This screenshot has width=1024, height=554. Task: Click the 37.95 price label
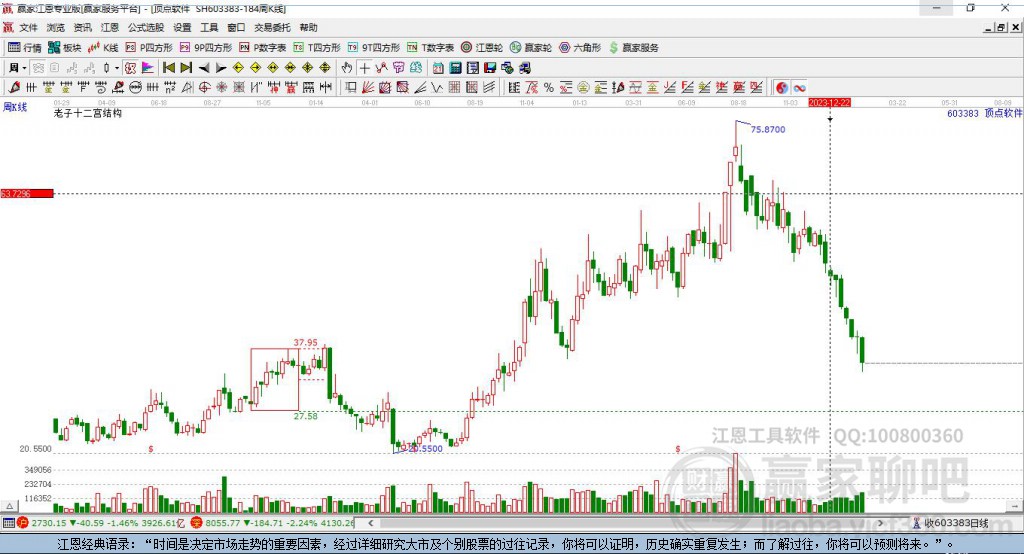(305, 342)
